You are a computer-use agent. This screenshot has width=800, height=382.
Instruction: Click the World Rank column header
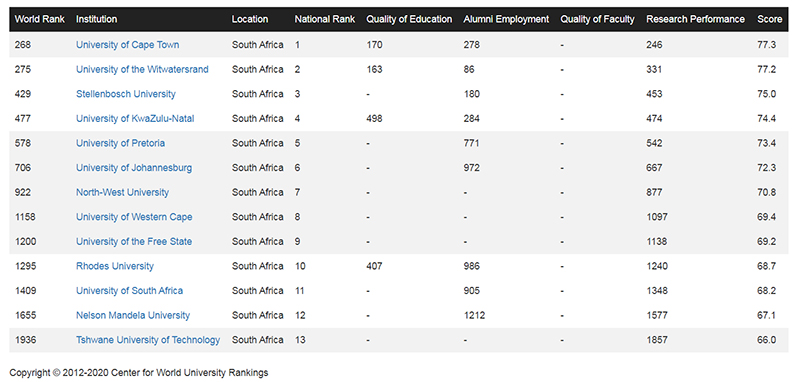tap(40, 19)
